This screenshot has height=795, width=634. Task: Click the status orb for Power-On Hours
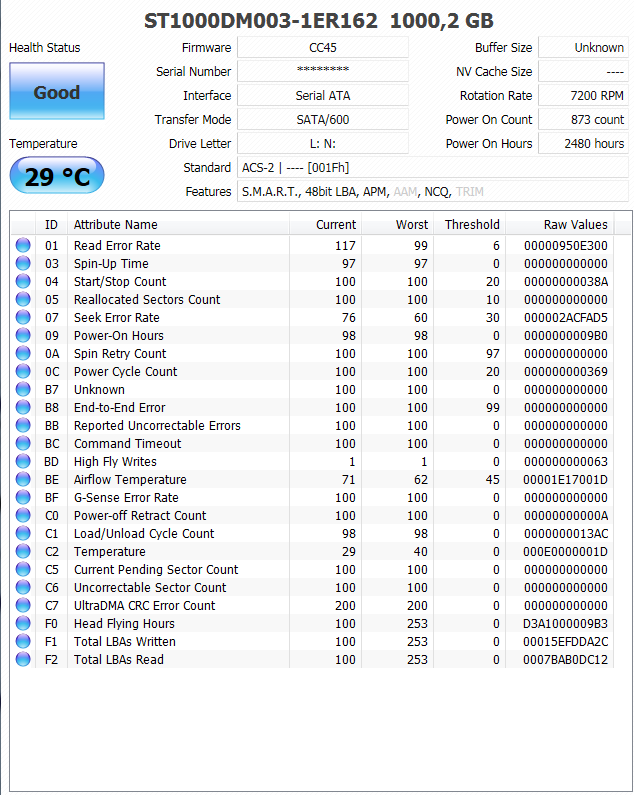pyautogui.click(x=23, y=335)
